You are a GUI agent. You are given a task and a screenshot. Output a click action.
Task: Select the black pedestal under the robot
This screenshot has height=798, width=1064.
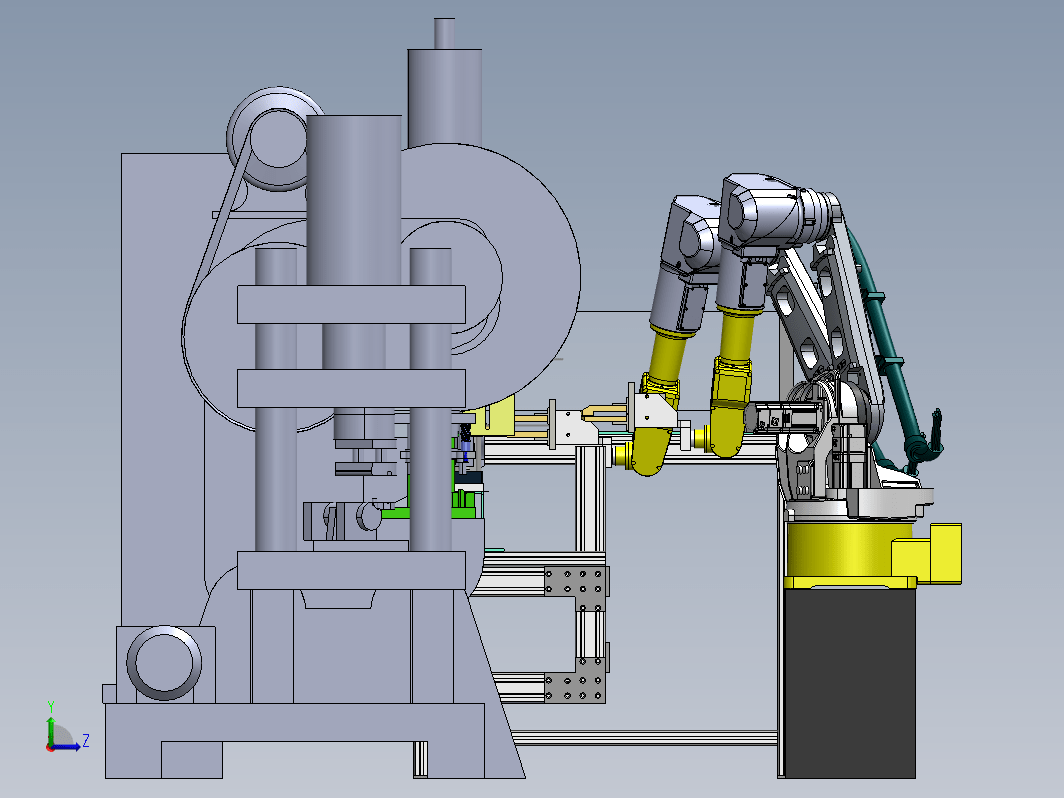tap(850, 683)
